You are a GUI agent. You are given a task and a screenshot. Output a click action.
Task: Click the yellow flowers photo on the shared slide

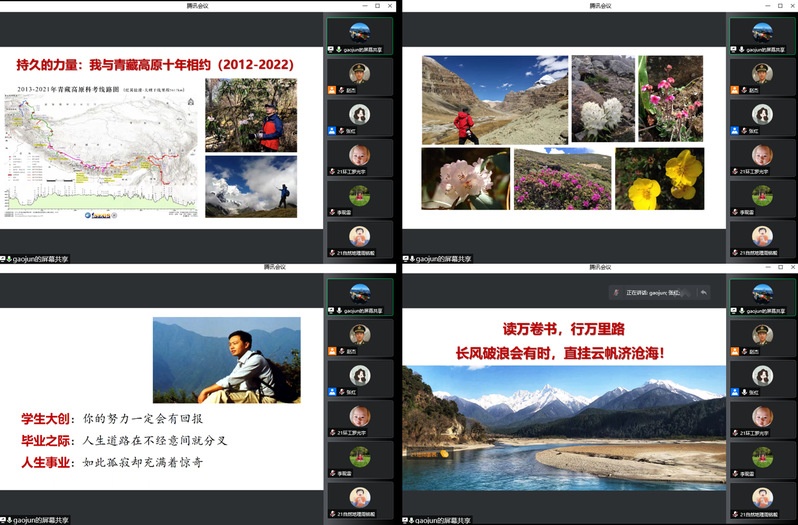click(x=659, y=178)
